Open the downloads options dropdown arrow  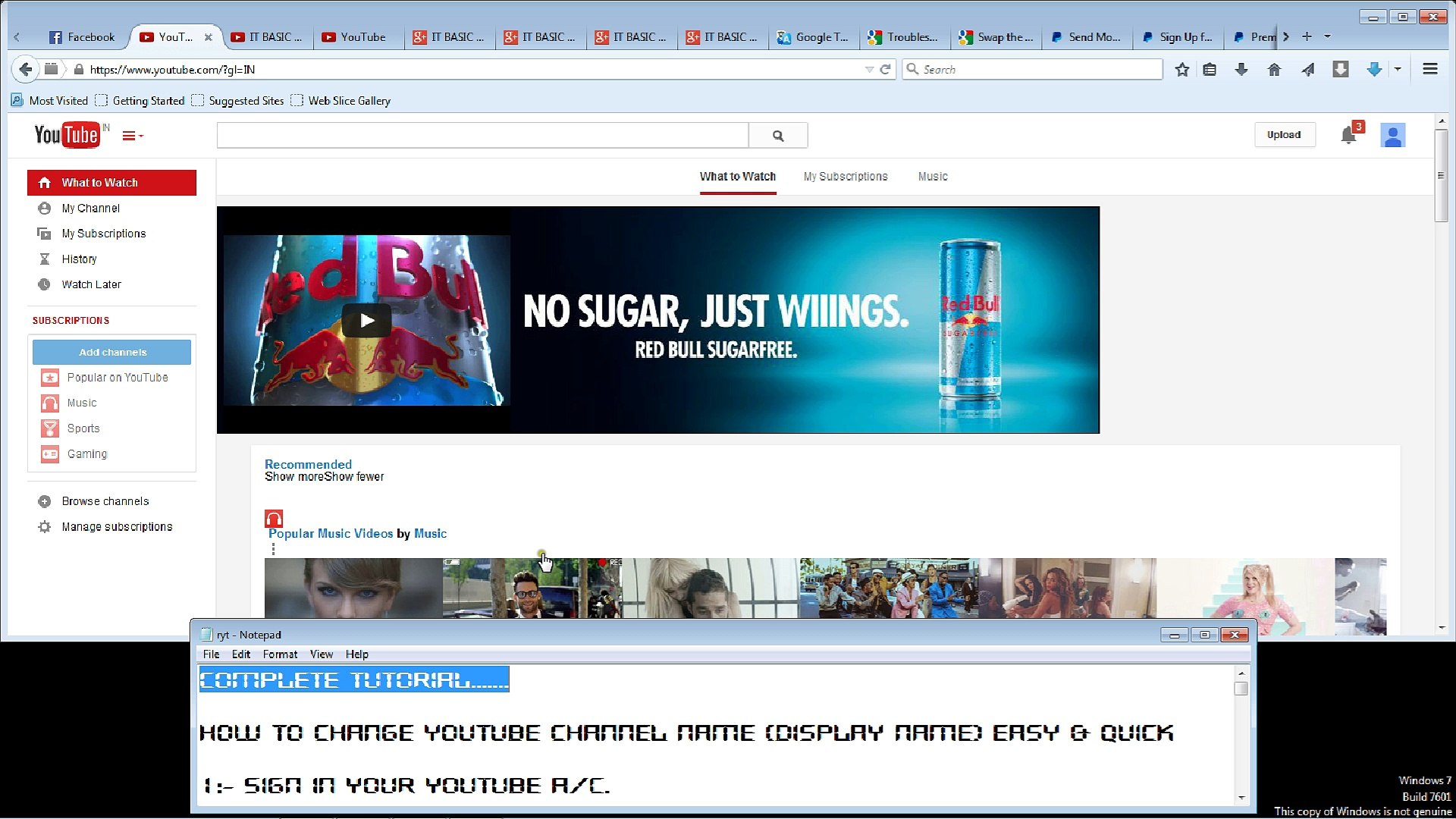click(1398, 69)
